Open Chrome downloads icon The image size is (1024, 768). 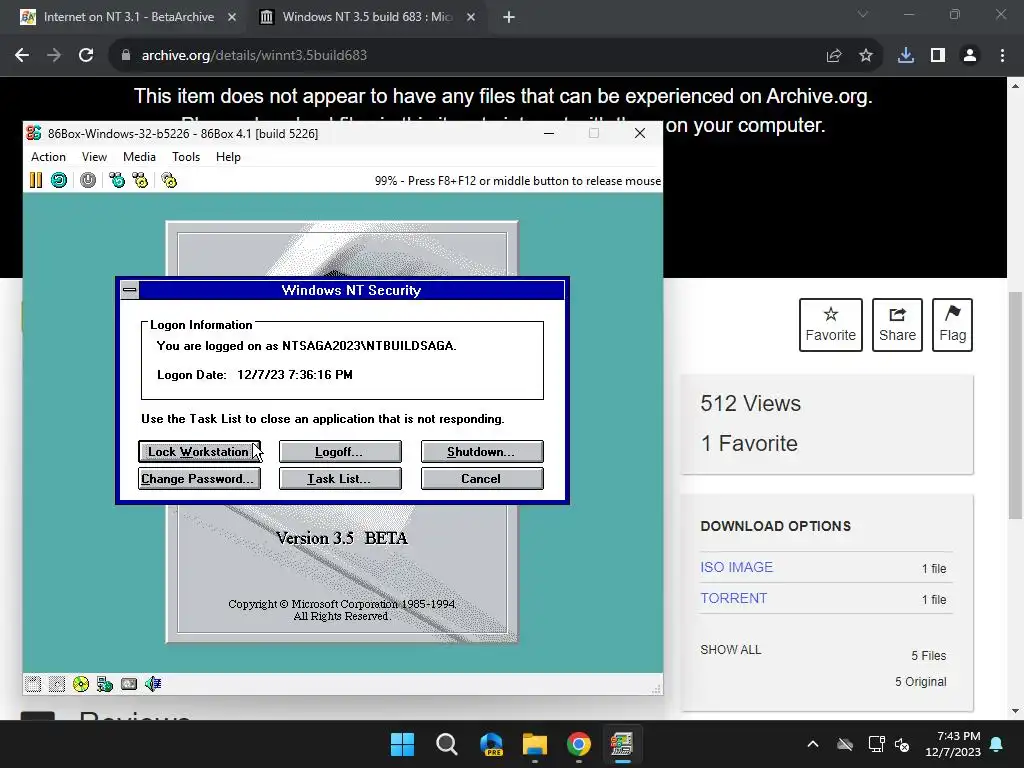coord(906,56)
